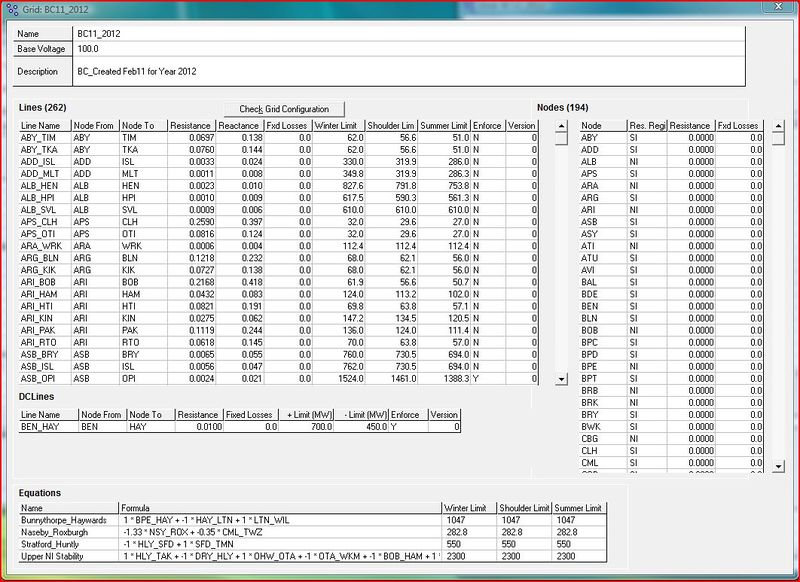
Task: Click the Res. Regi header in Nodes table
Action: pos(647,125)
